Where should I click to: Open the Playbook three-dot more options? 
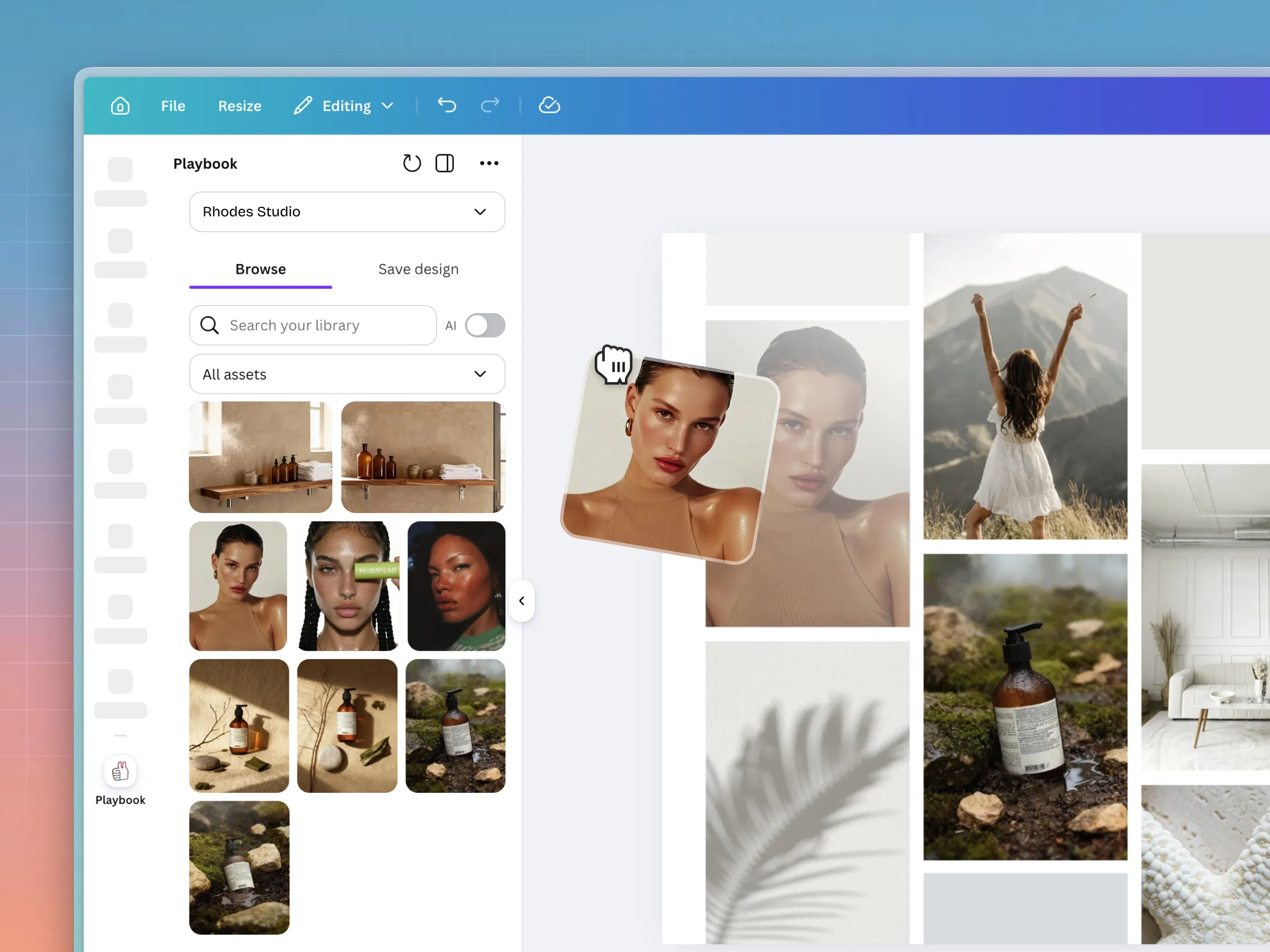pyautogui.click(x=489, y=163)
